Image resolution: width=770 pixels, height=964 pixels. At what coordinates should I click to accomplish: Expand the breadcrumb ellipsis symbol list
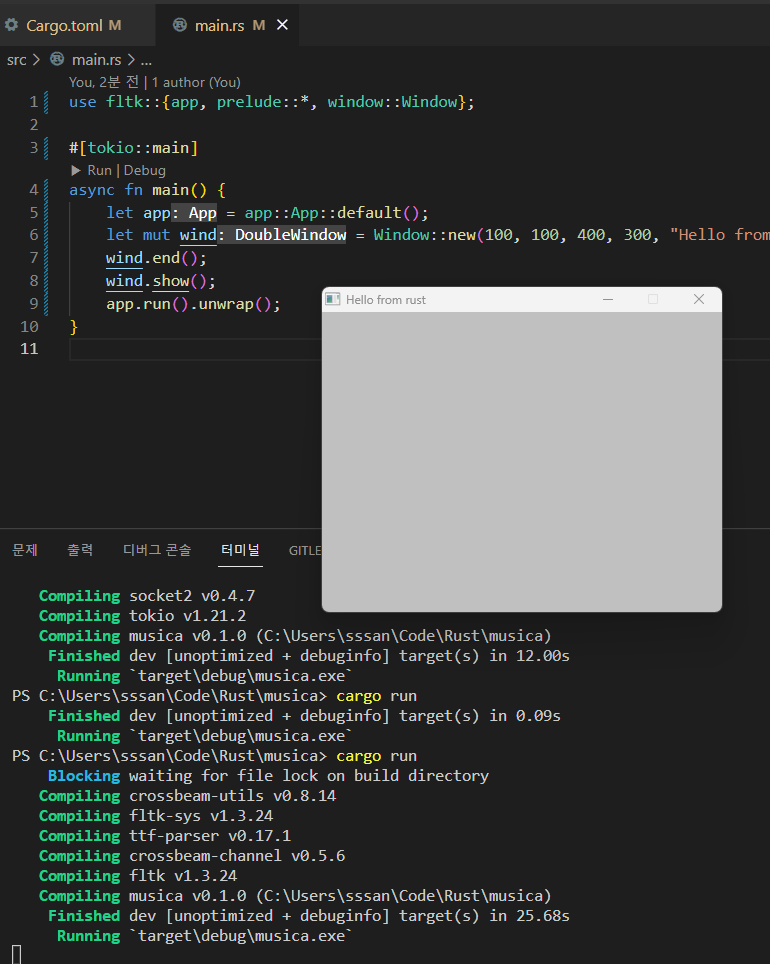click(146, 59)
